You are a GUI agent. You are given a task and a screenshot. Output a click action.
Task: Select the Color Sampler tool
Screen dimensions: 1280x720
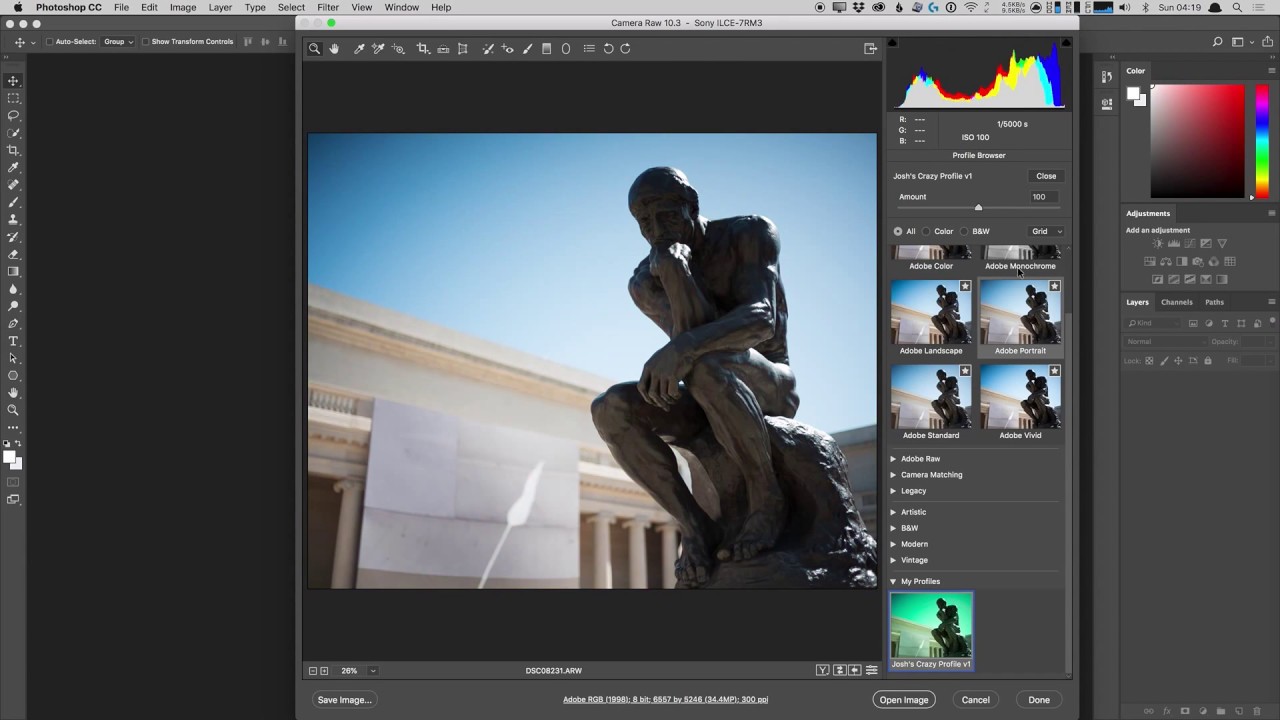click(378, 48)
